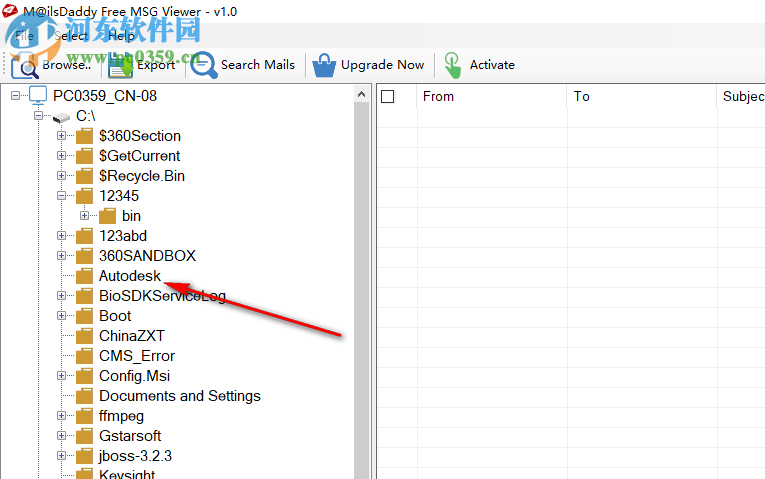Expand the 360SANDBOX folder node

click(x=61, y=256)
